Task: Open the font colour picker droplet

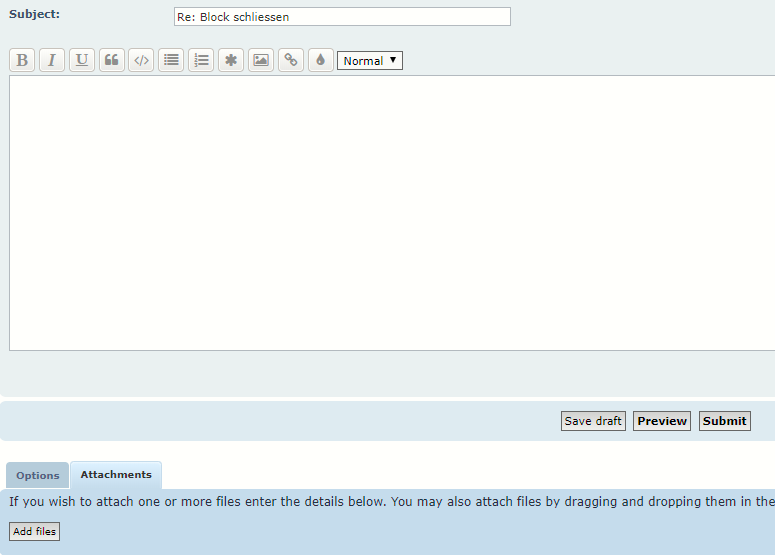Action: pos(320,60)
